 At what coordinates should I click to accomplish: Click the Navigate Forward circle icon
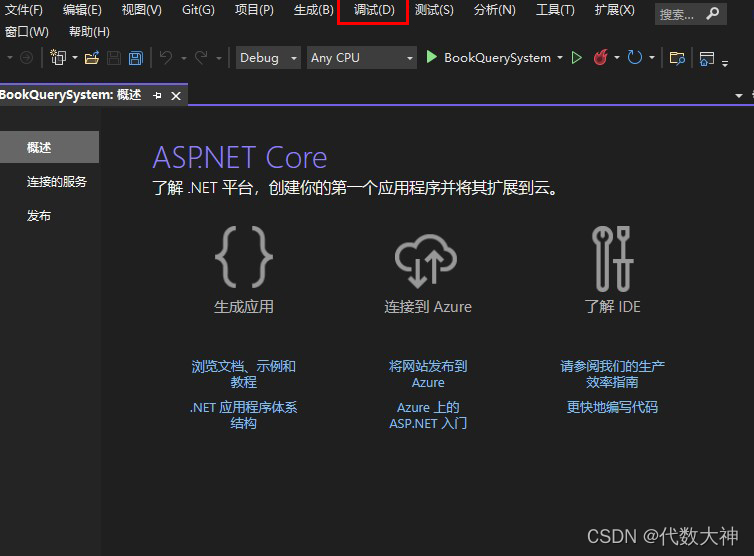(x=26, y=58)
